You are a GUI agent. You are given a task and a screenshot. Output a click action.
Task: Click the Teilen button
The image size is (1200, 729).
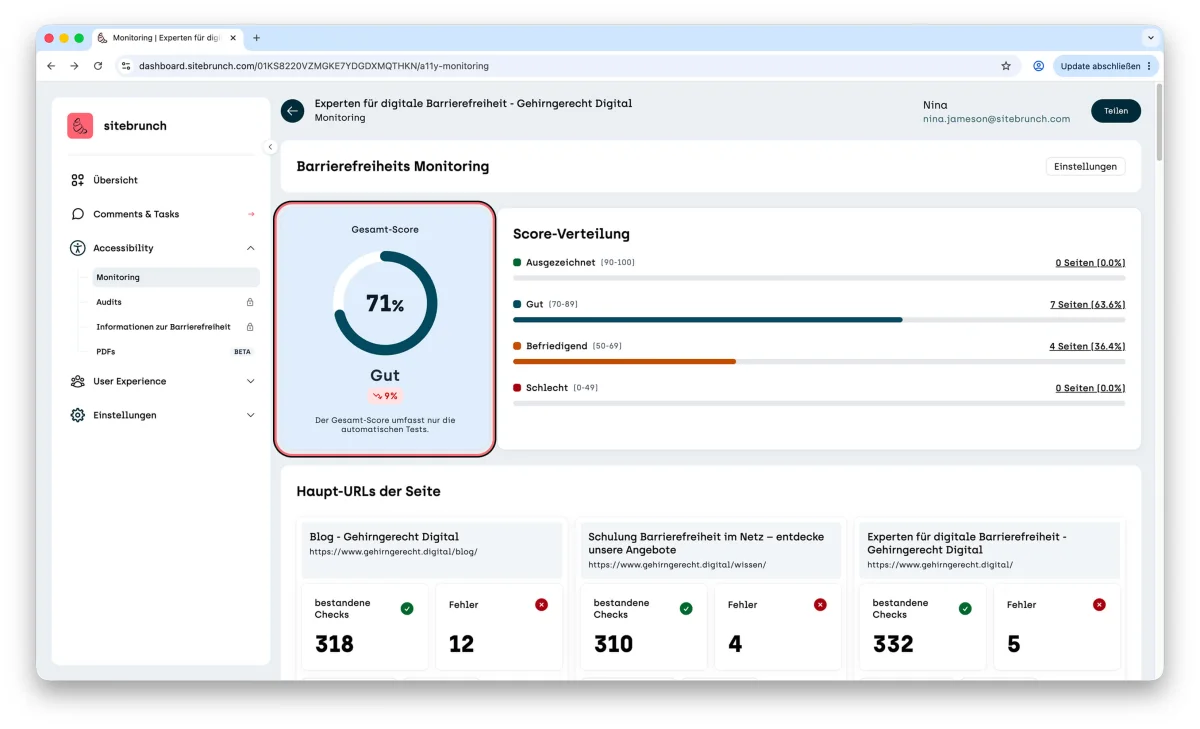pos(1115,111)
